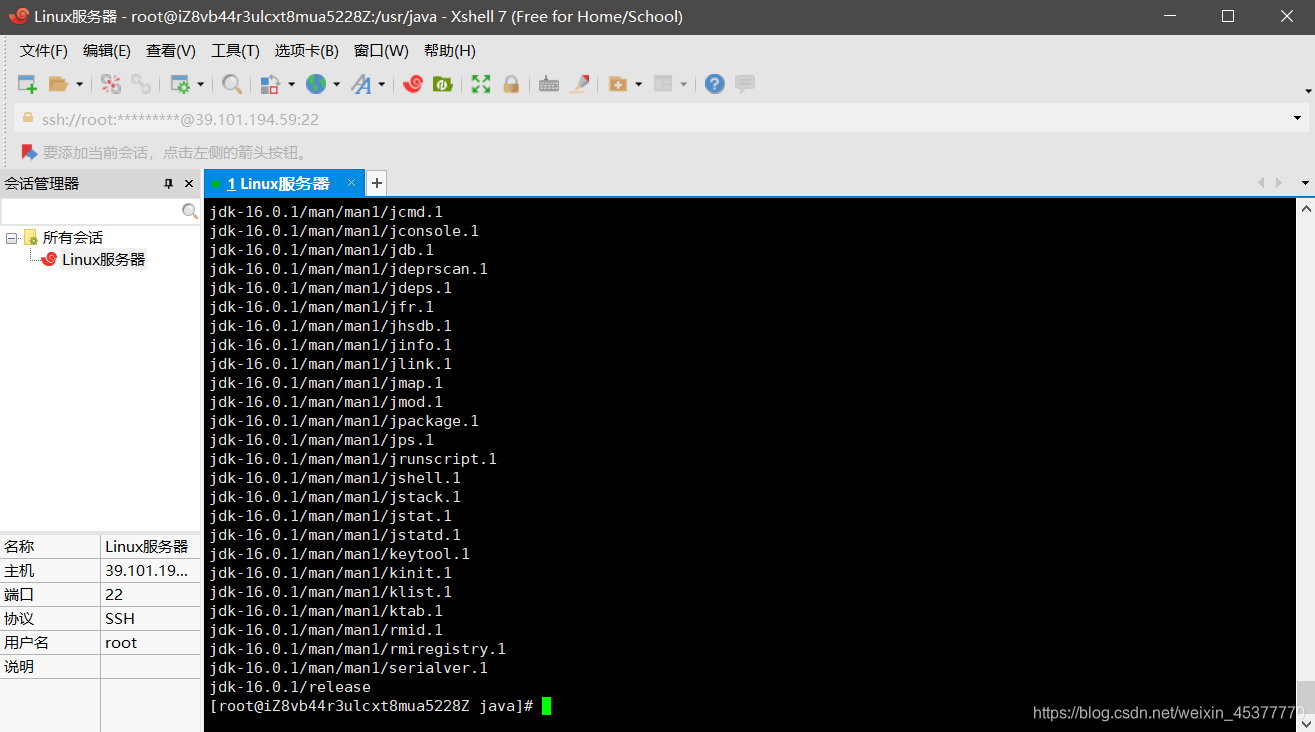Viewport: 1315px width, 732px height.
Task: Expand the Properties icon dropdown arrow
Action: 201,85
